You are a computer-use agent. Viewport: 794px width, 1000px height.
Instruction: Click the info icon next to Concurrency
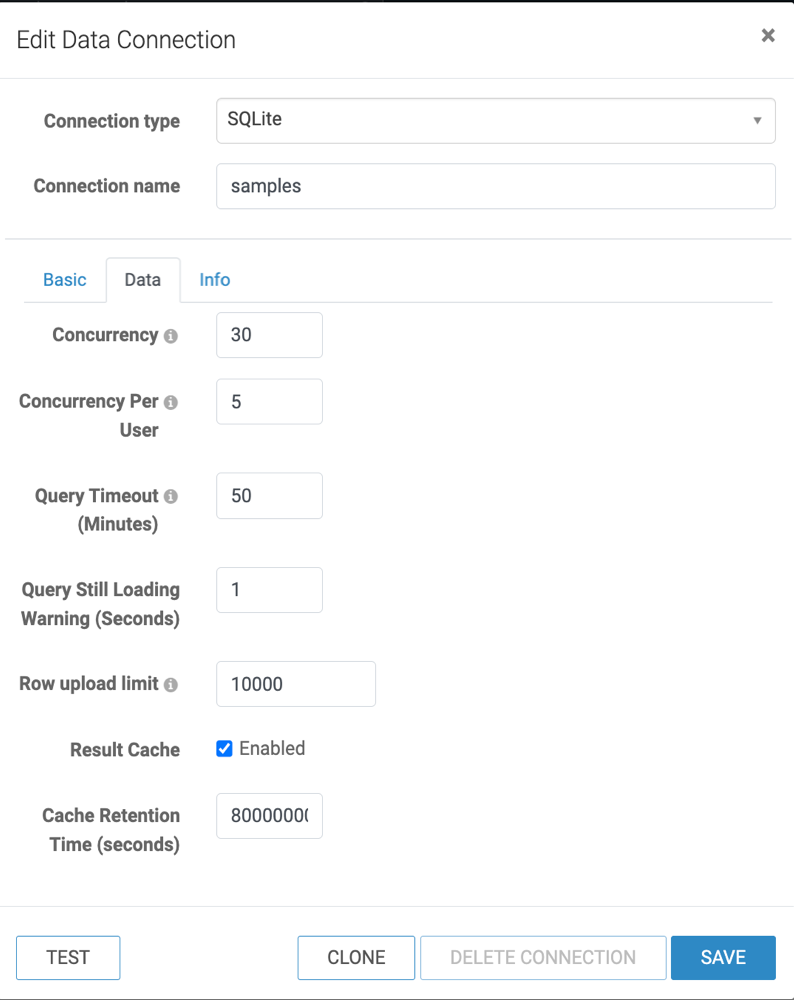171,336
